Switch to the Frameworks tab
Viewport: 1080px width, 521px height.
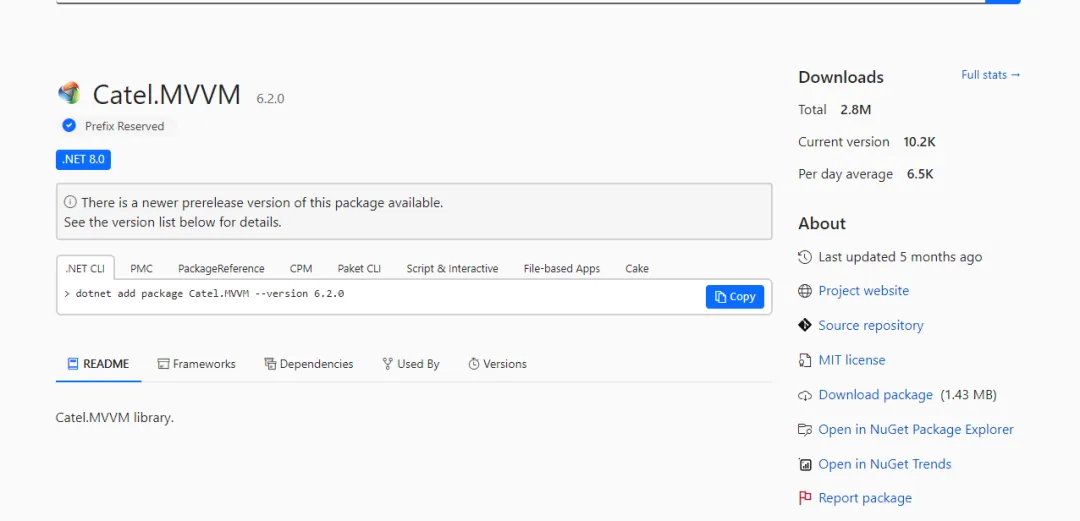tap(196, 364)
